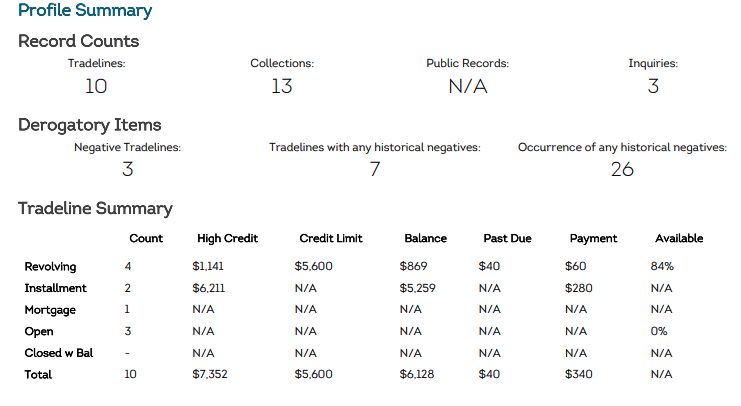The height and width of the screenshot is (406, 741).
Task: Click the Collections count of 13
Action: pyautogui.click(x=282, y=86)
